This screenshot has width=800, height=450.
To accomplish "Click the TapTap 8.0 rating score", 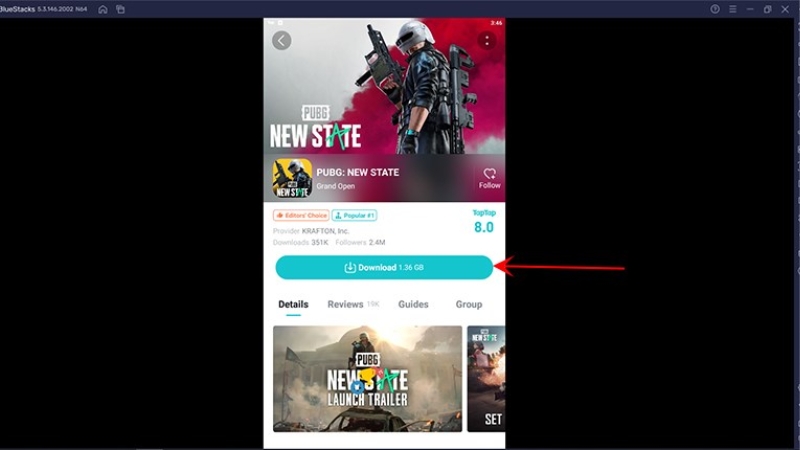I will pyautogui.click(x=483, y=222).
